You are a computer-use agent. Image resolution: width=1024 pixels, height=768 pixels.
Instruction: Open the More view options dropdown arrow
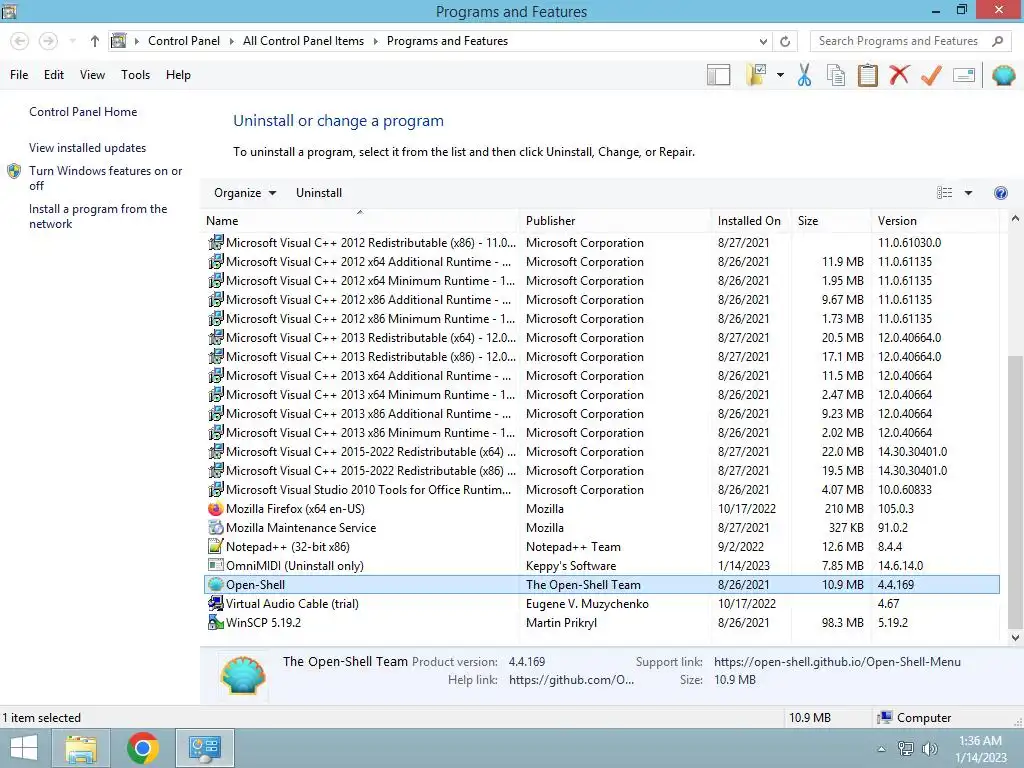[968, 193]
